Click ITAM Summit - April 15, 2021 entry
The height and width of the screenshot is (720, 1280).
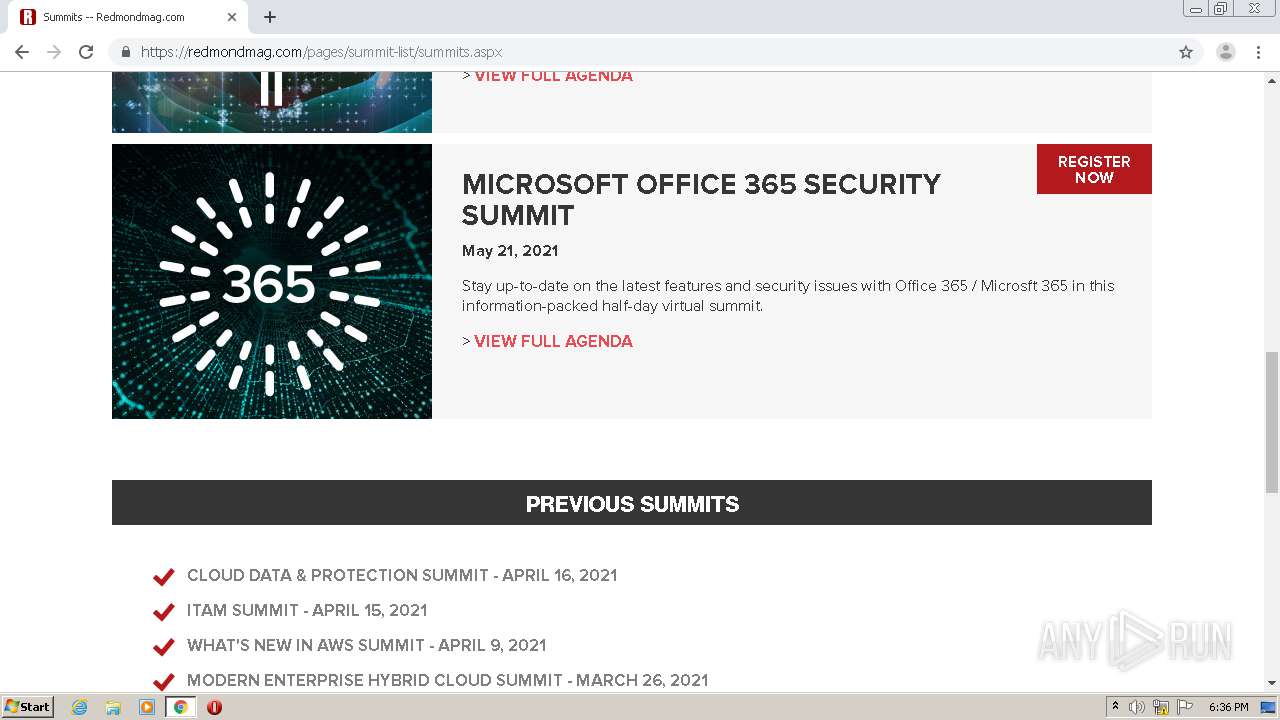click(307, 610)
